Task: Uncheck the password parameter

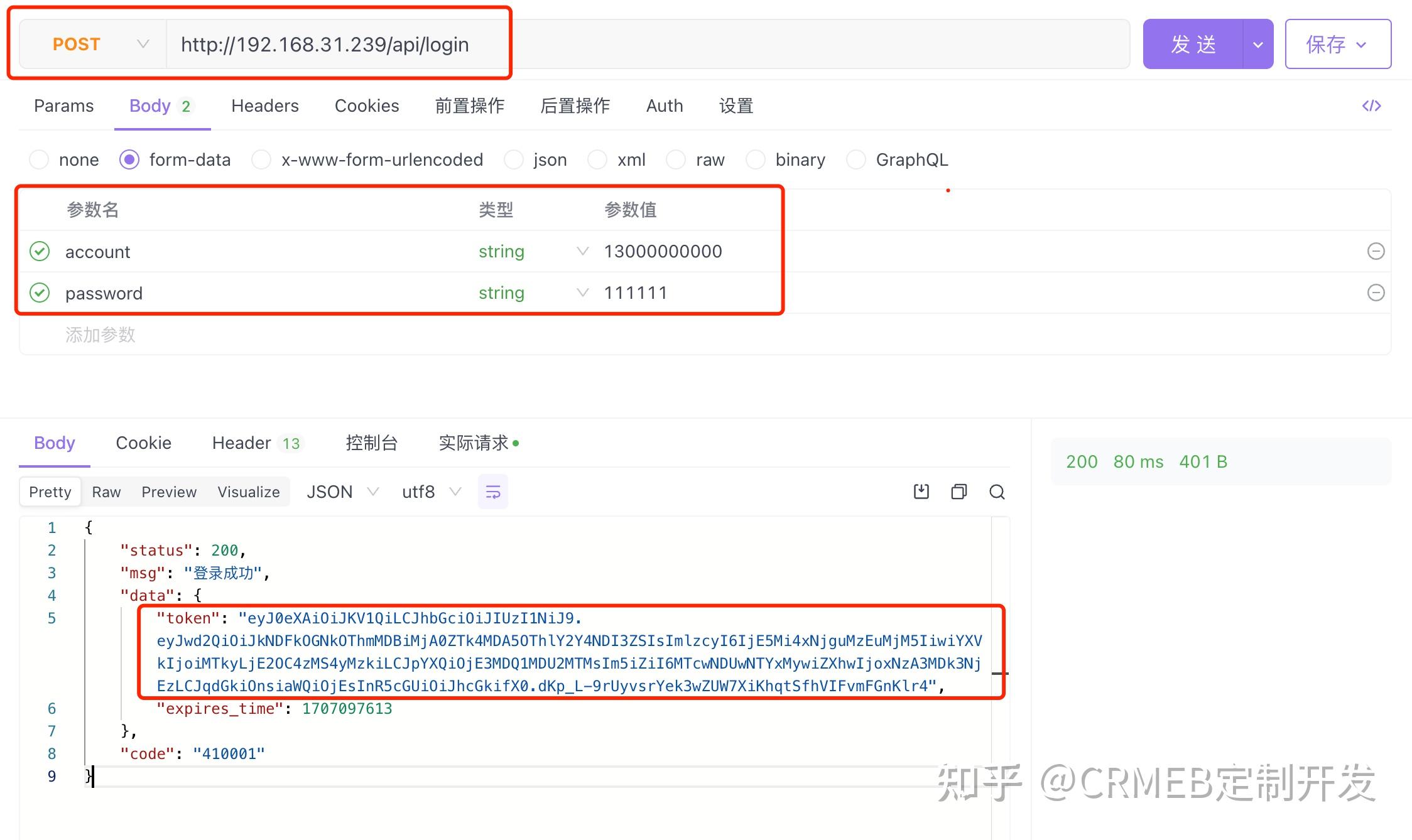Action: point(39,293)
